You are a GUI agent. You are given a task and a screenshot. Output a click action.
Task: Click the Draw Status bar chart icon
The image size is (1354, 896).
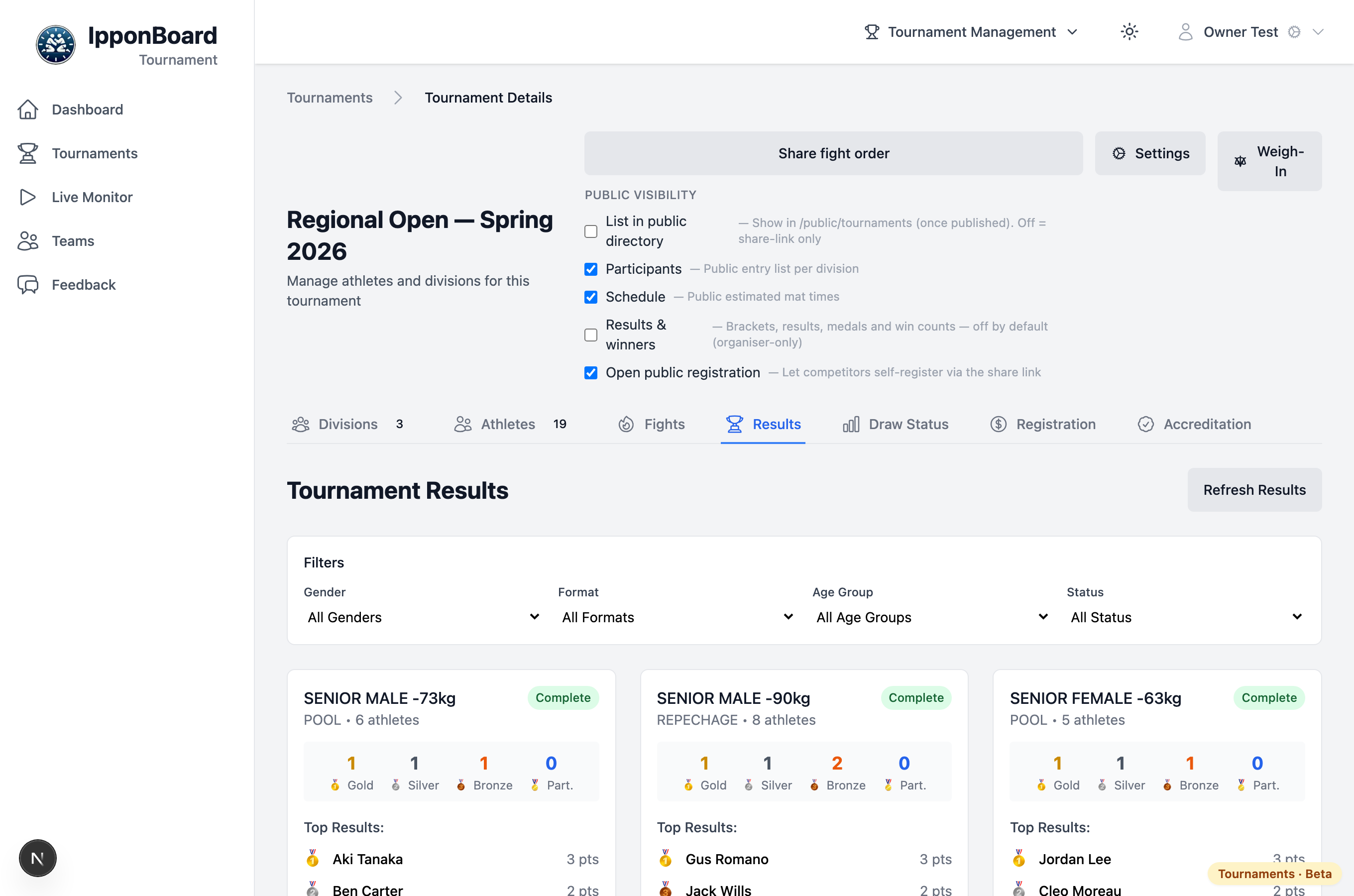(x=851, y=424)
